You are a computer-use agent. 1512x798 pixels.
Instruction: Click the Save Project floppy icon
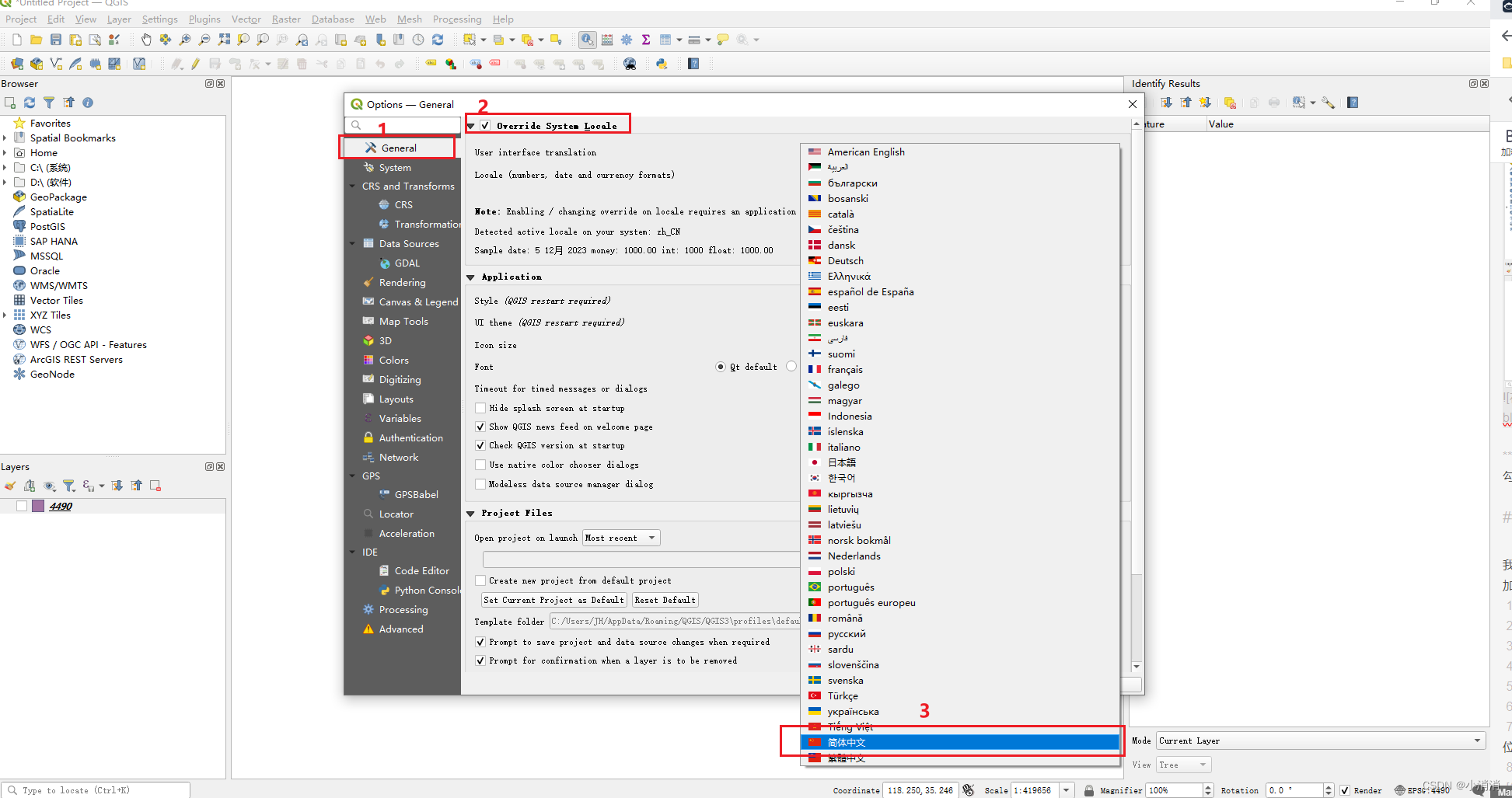55,40
